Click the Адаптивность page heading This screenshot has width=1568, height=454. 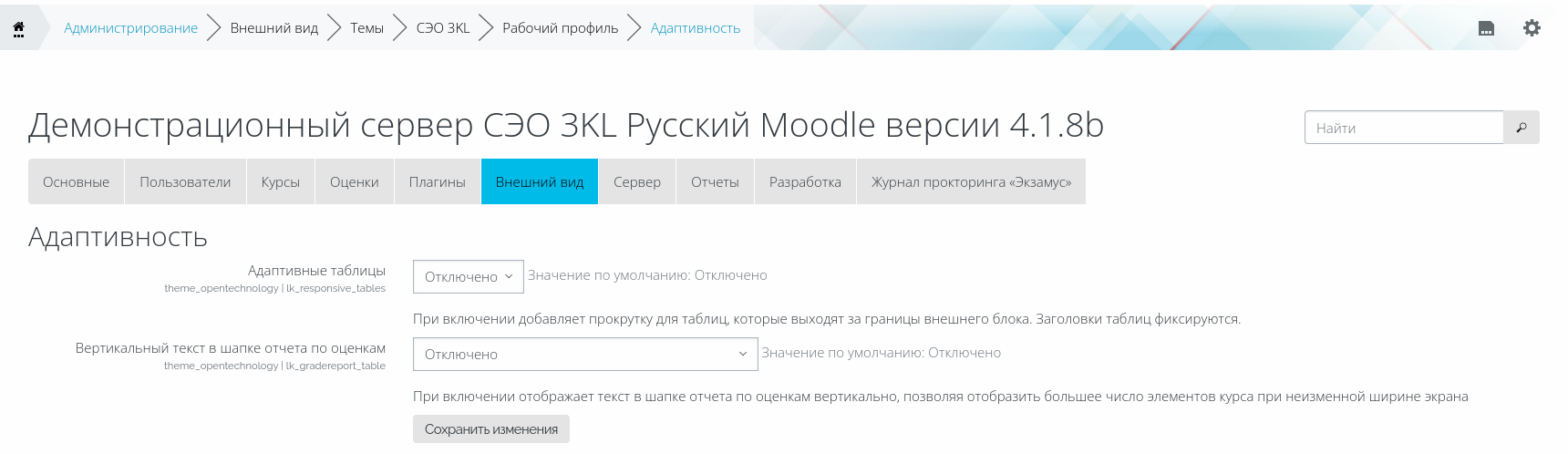(x=118, y=237)
